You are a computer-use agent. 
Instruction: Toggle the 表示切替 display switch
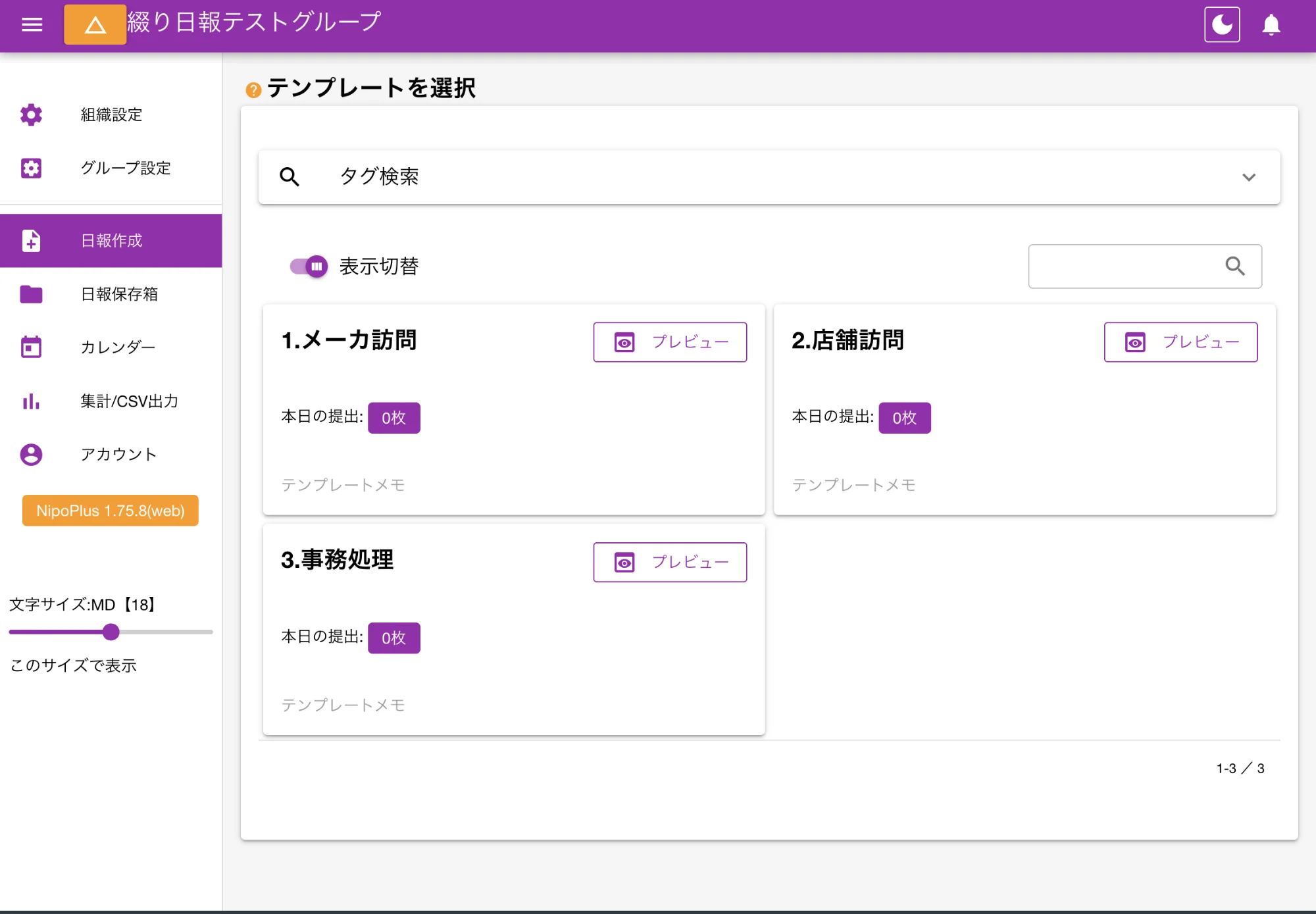[x=307, y=266]
